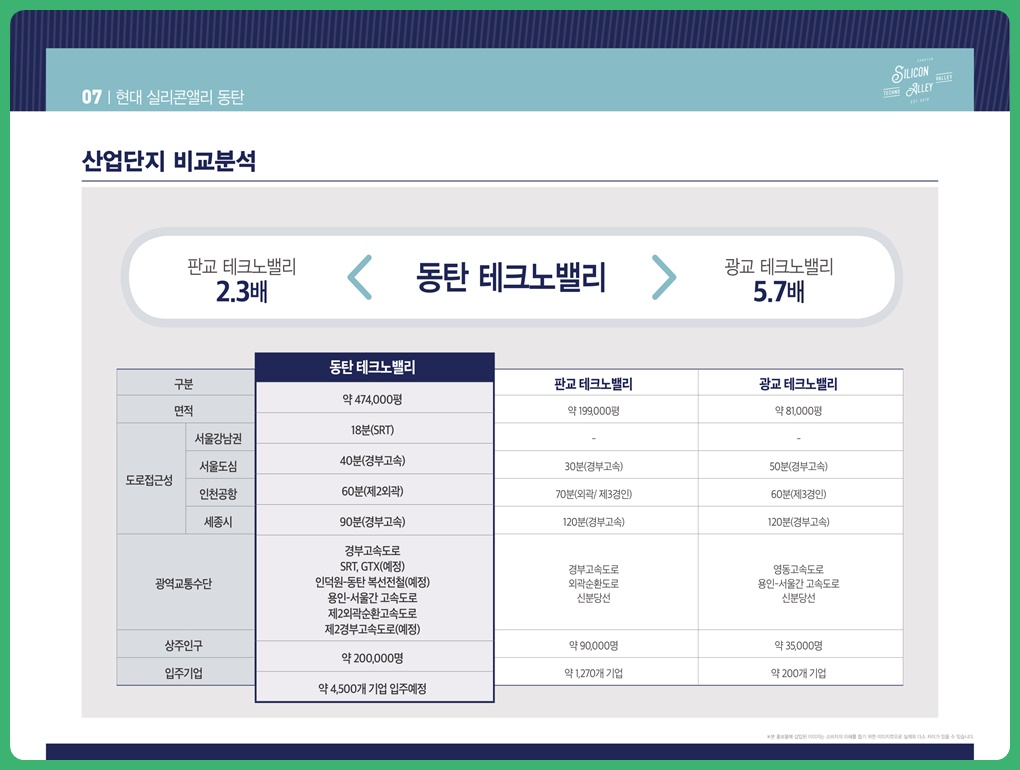Click the right chevron beside 동탄 테크노밸리
This screenshot has height=770, width=1020.
pos(664,277)
